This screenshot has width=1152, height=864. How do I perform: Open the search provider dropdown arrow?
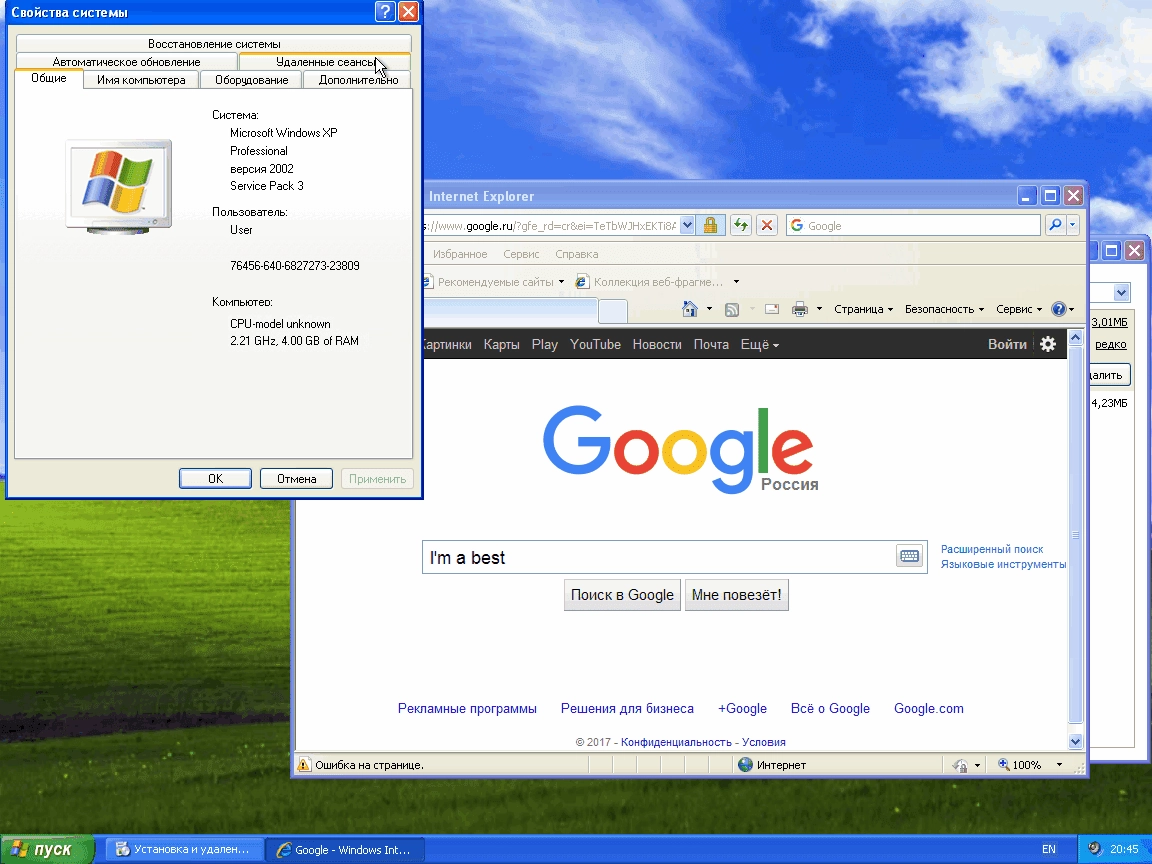click(1073, 226)
